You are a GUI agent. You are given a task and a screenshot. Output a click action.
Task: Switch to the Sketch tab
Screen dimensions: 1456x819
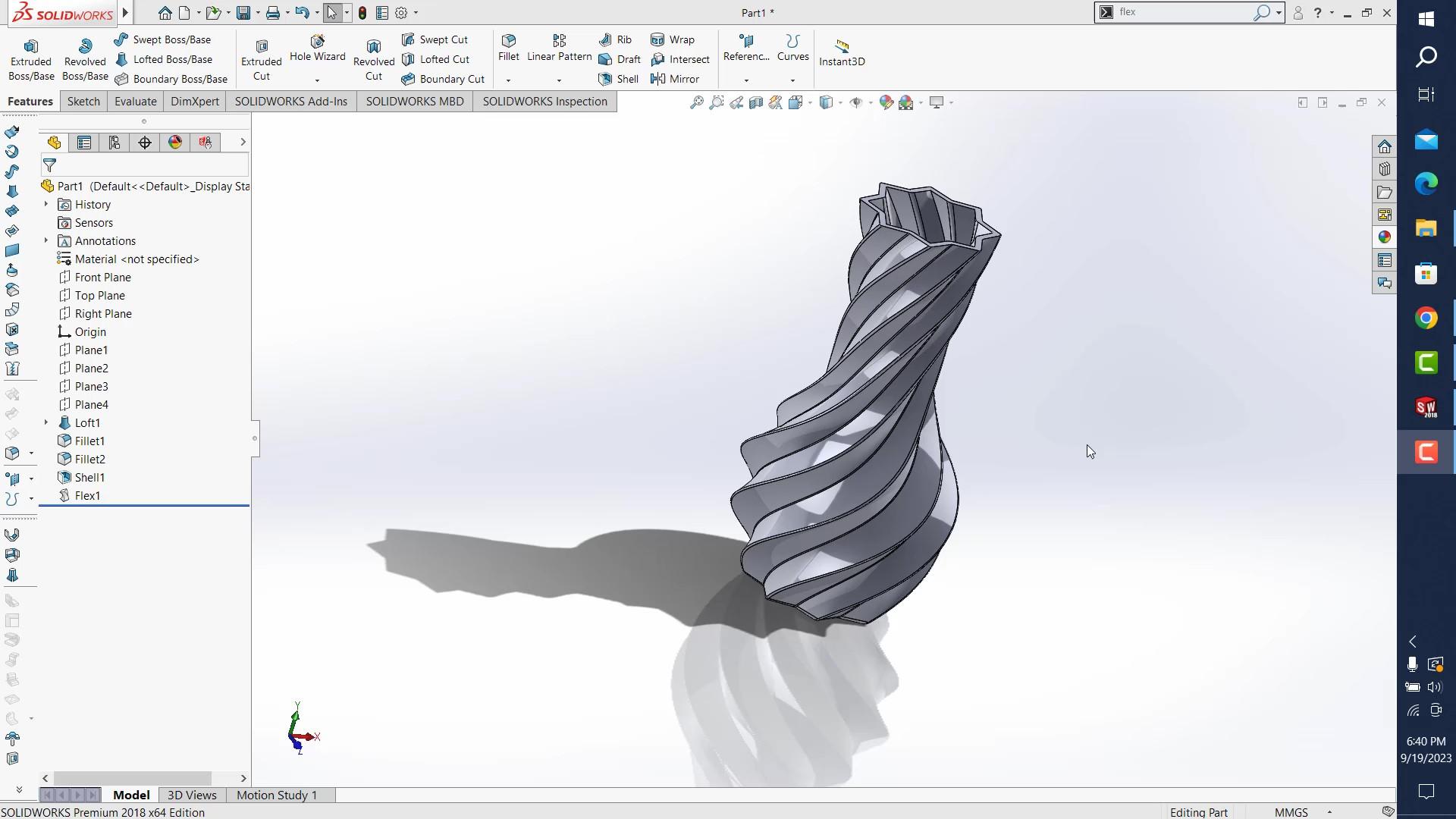pos(83,102)
